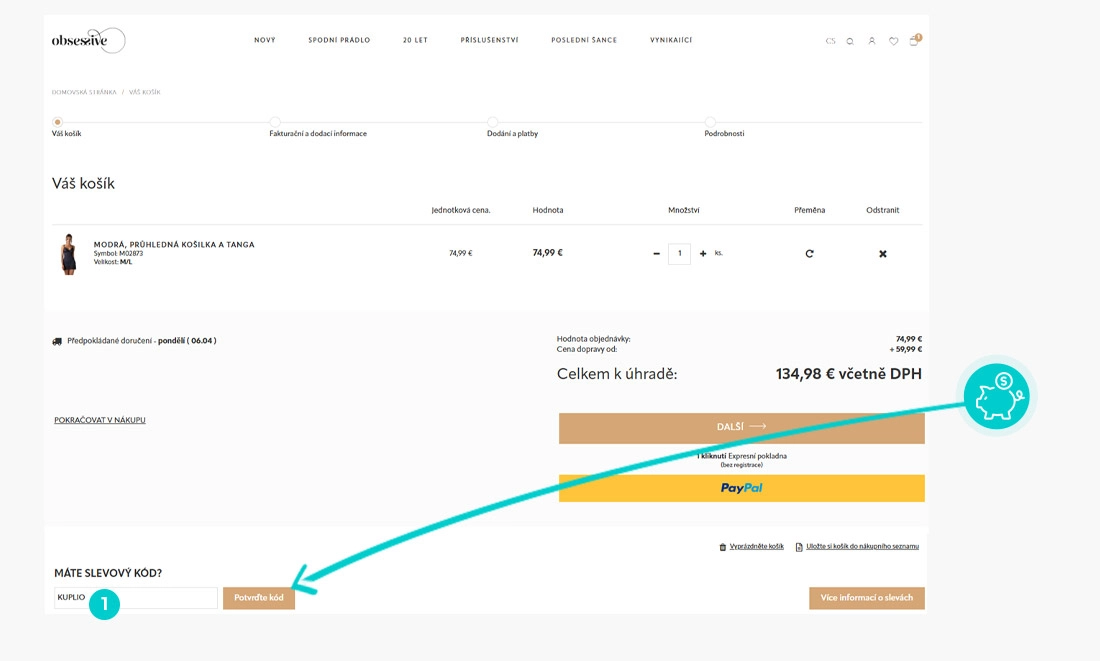The height and width of the screenshot is (661, 1100).
Task: Click the Přeměna refresh icon
Action: (810, 253)
